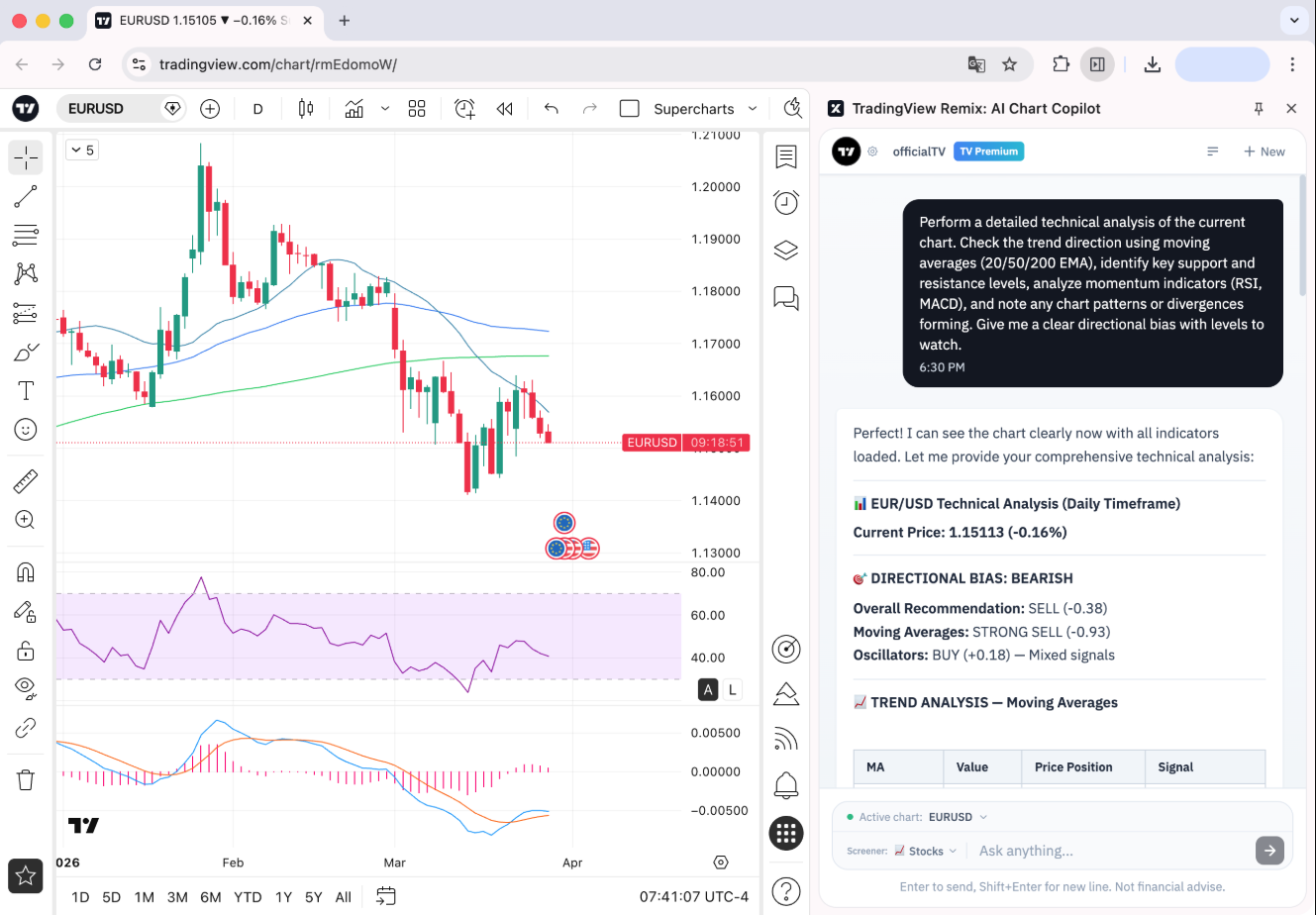Open go to date calendar
The image size is (1316, 915).
[x=386, y=897]
